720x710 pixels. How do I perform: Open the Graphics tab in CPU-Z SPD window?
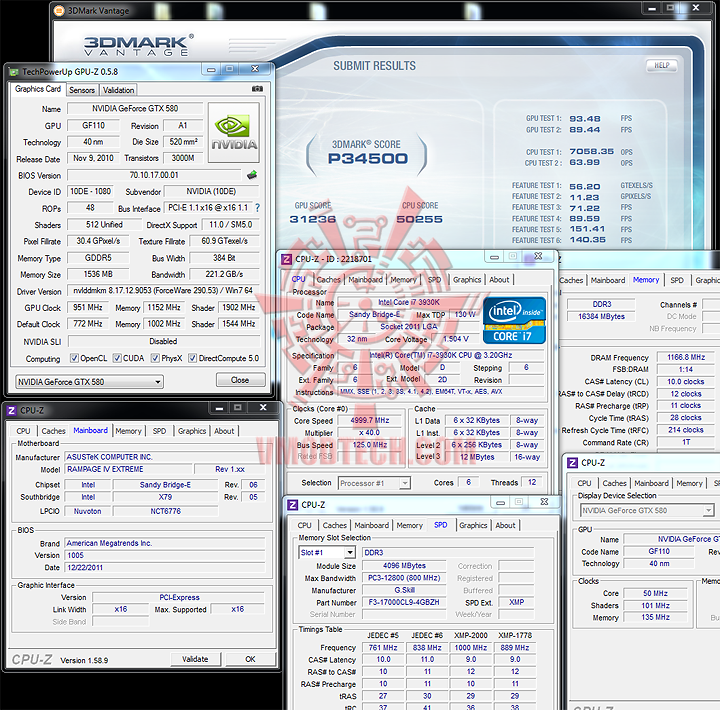click(x=473, y=525)
